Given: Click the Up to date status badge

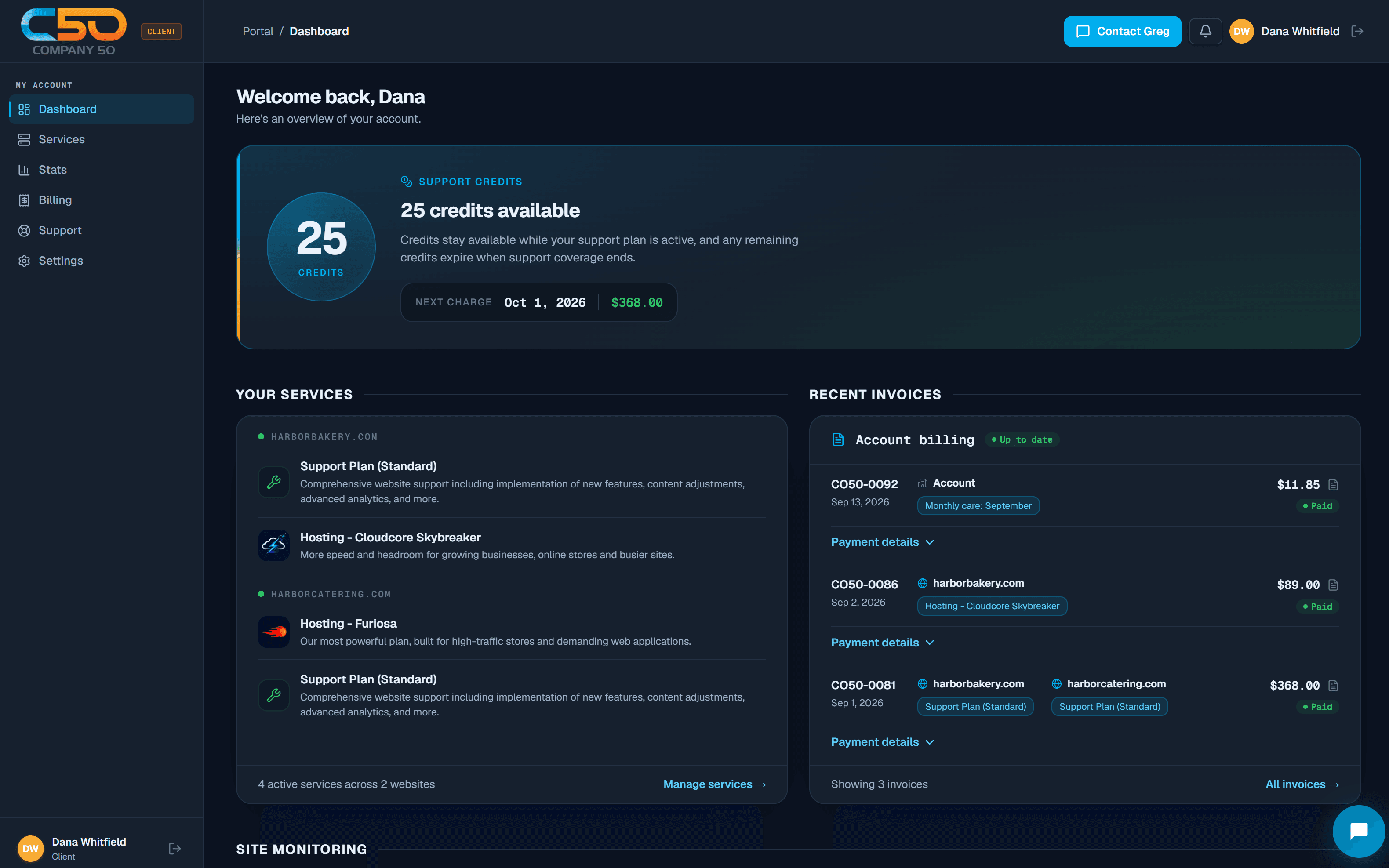Looking at the screenshot, I should 1022,440.
